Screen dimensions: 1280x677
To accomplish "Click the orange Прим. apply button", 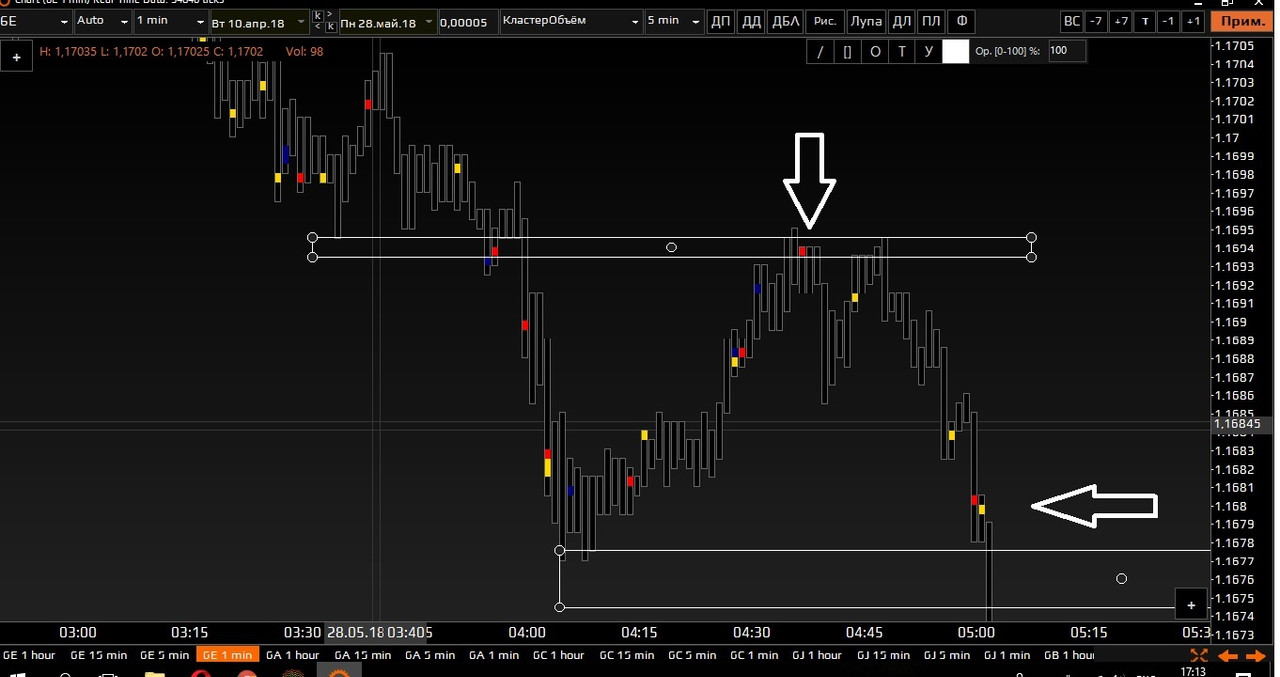I will (1240, 21).
